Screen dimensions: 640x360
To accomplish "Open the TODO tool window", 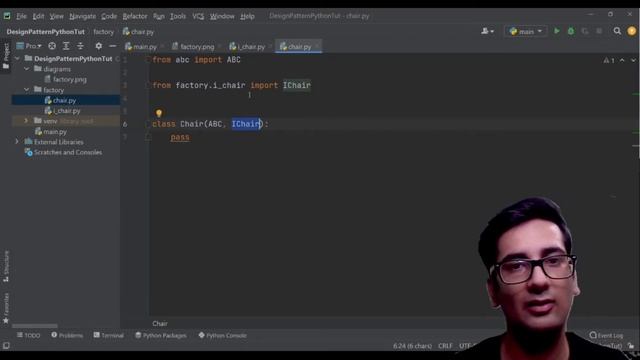I will click(29, 336).
